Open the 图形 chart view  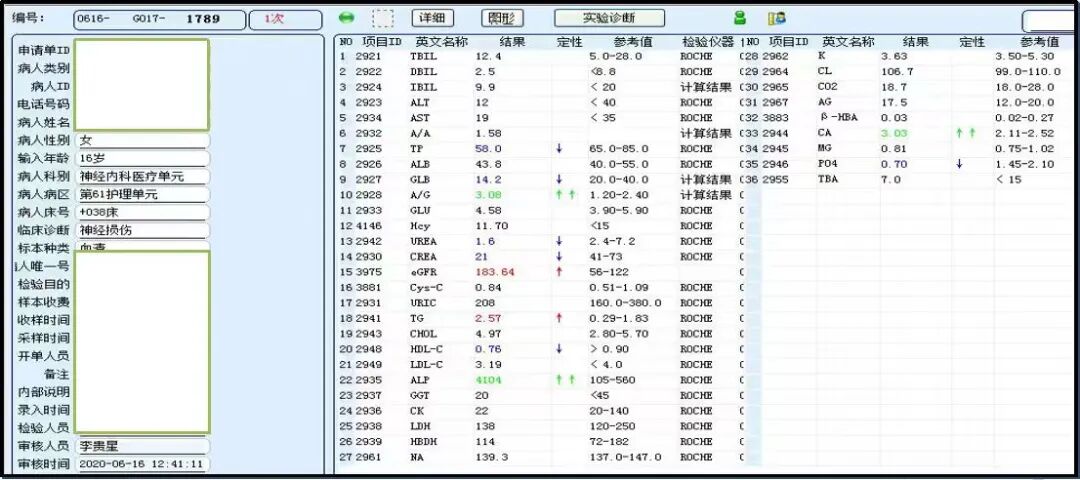coord(502,19)
